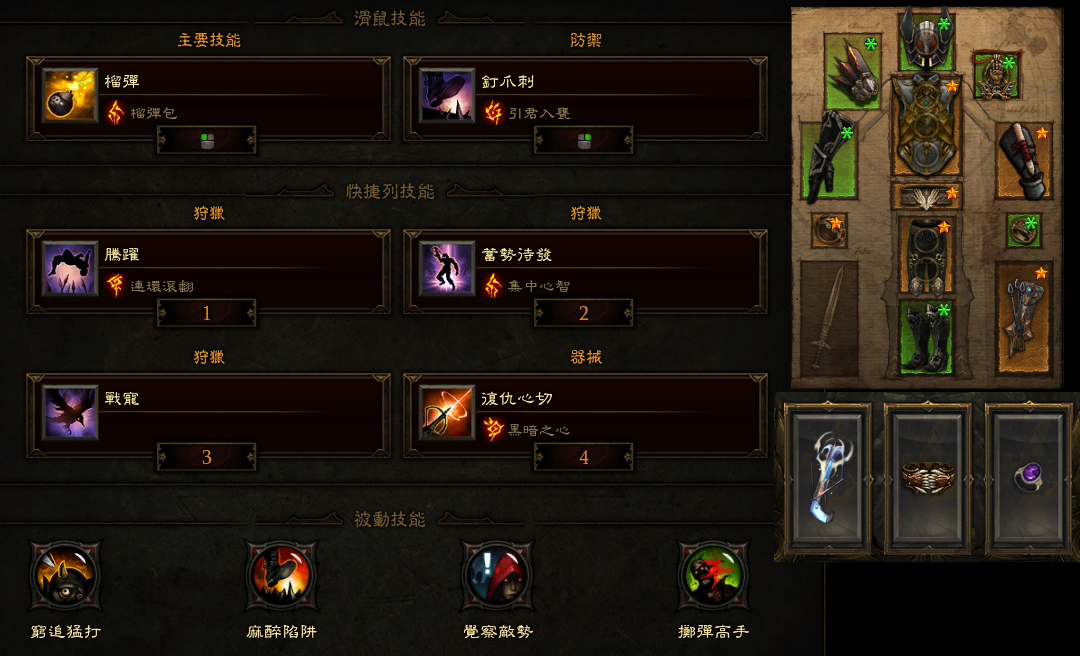
Task: Select the helmet equipment slot
Action: click(926, 40)
